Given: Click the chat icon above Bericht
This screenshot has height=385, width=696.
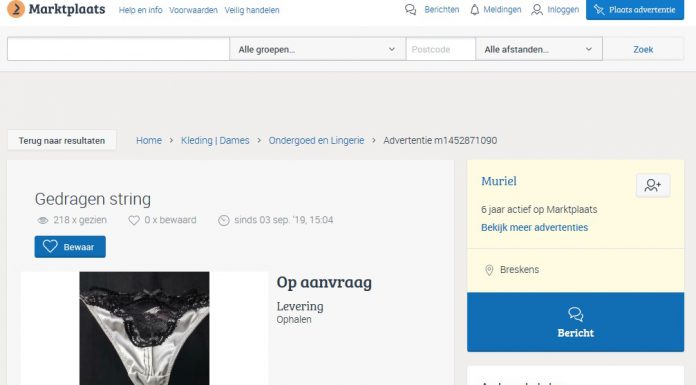Looking at the screenshot, I should [x=575, y=314].
